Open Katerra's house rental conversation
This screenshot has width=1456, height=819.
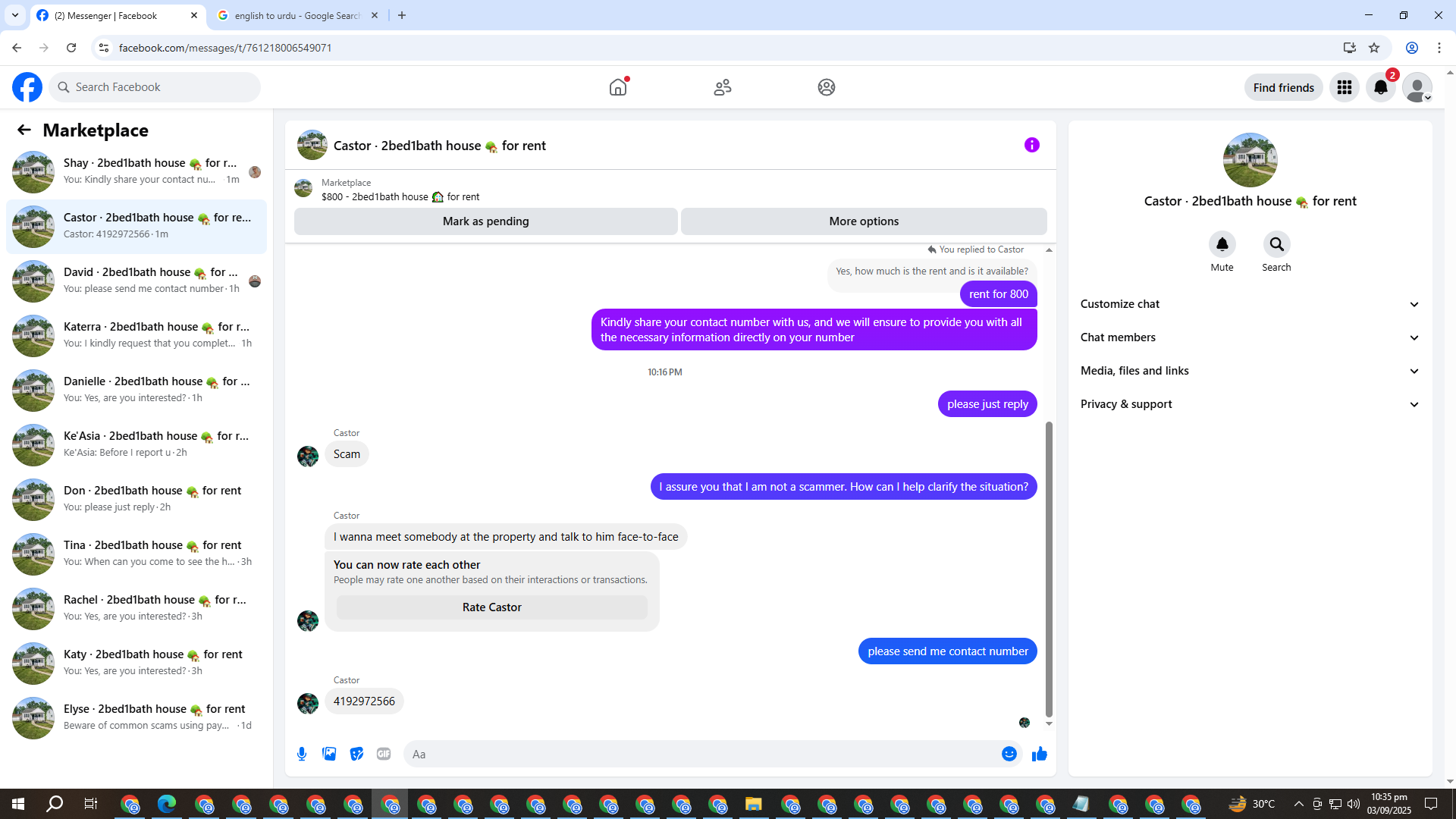[x=136, y=335]
